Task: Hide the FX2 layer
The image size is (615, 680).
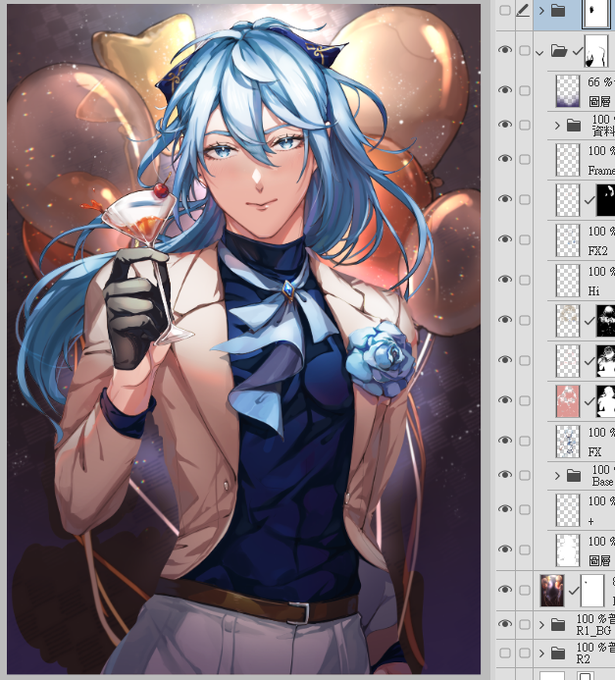Action: (x=505, y=239)
